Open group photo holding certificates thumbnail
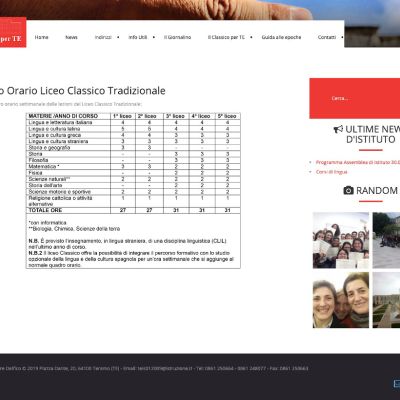 pyautogui.click(x=341, y=240)
